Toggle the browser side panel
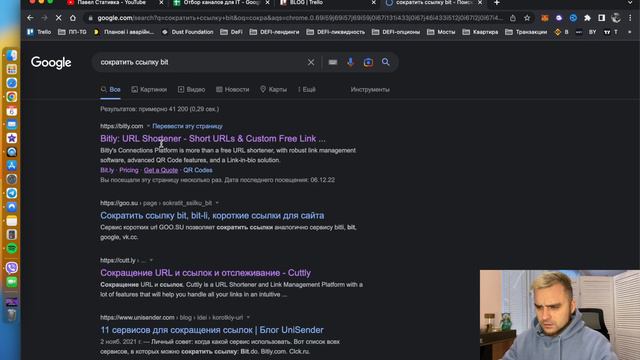Viewport: 640px width, 360px height. [602, 18]
